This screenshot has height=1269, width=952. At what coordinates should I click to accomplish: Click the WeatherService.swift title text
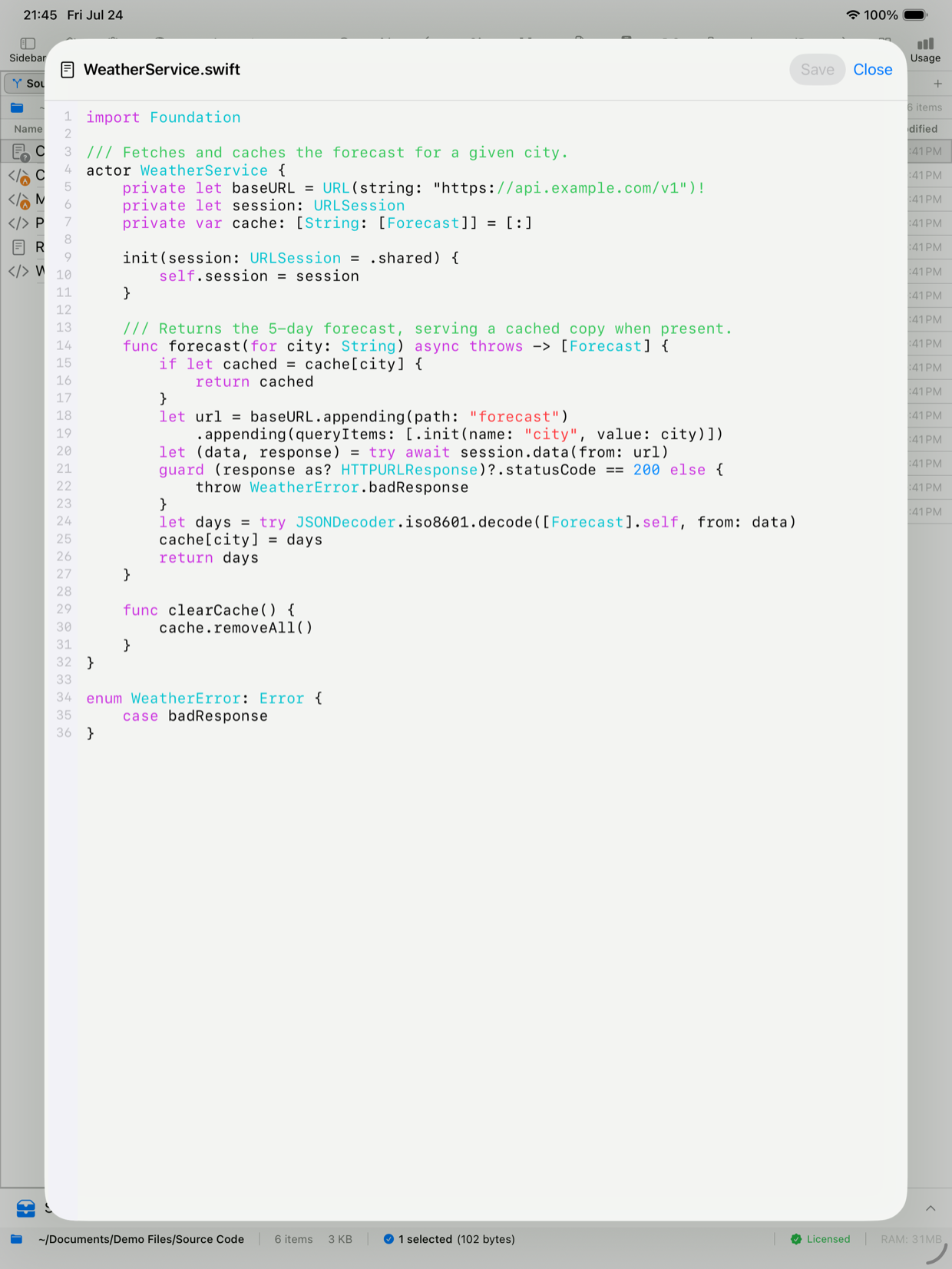tap(162, 70)
